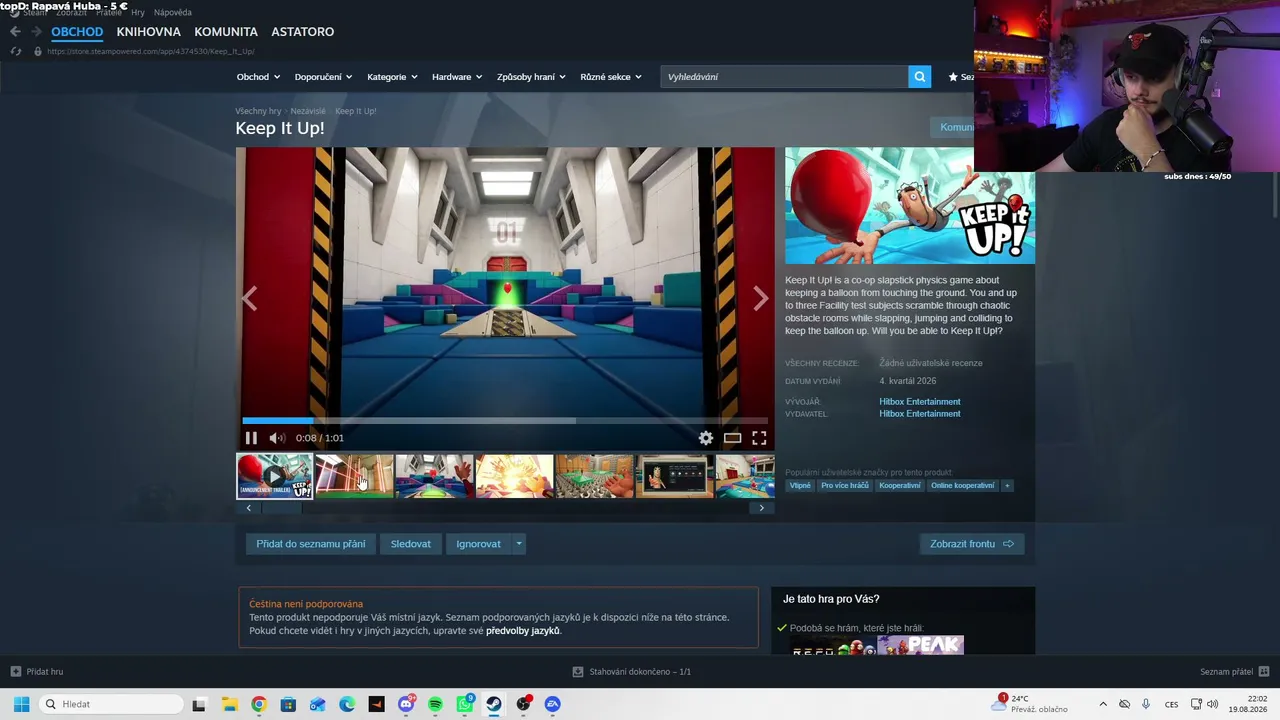Screen dimensions: 1280x720
Task: Open the předvolby jazyků link
Action: click(x=523, y=631)
